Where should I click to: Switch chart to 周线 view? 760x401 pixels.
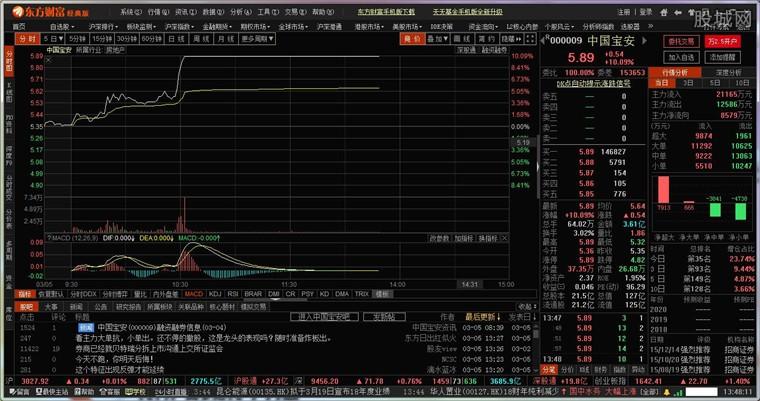click(201, 39)
